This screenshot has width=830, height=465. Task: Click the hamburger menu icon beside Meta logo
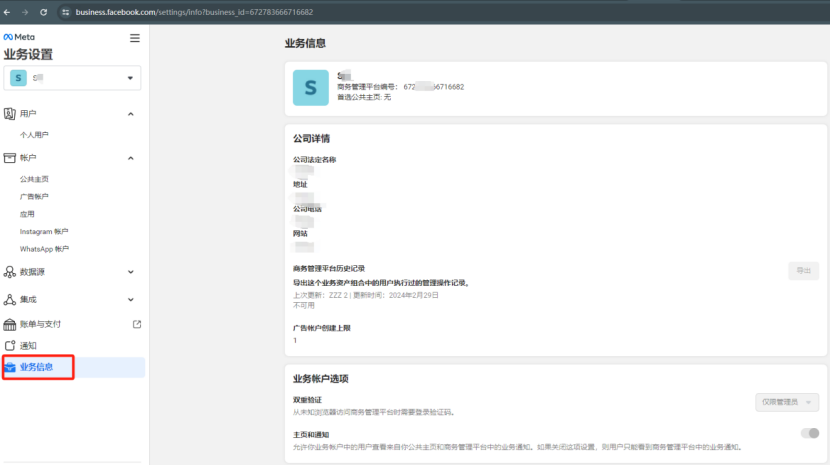[135, 38]
